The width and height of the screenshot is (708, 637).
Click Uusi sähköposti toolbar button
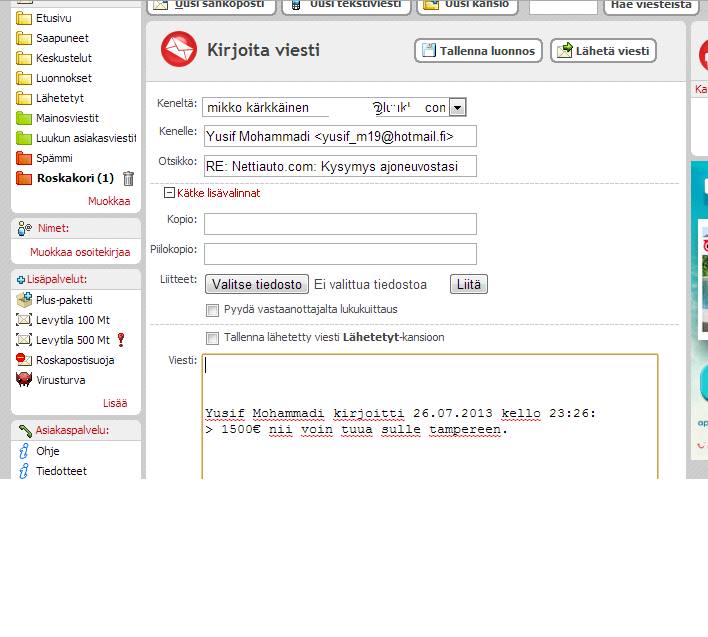tap(211, 6)
